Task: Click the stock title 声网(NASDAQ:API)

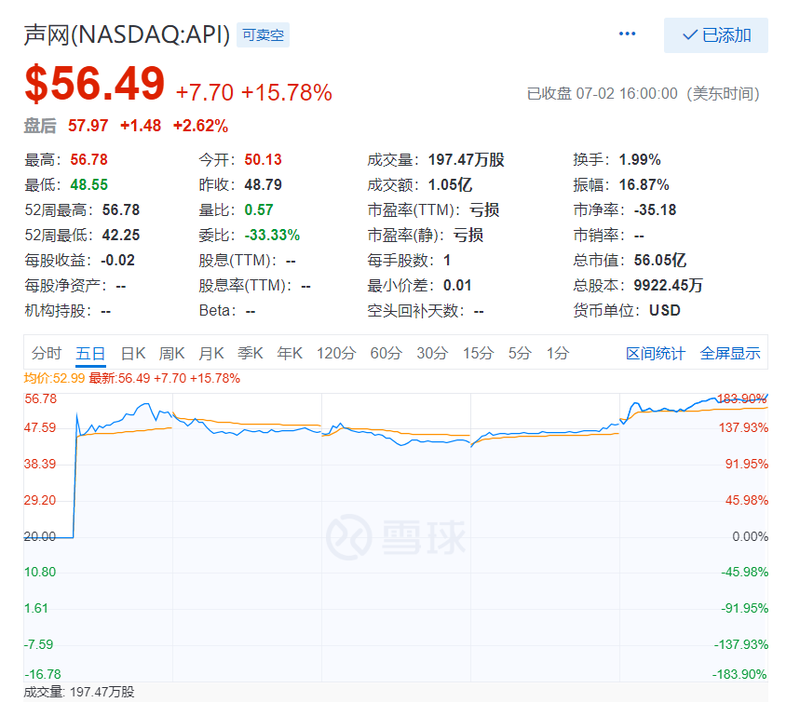Action: pos(127,35)
